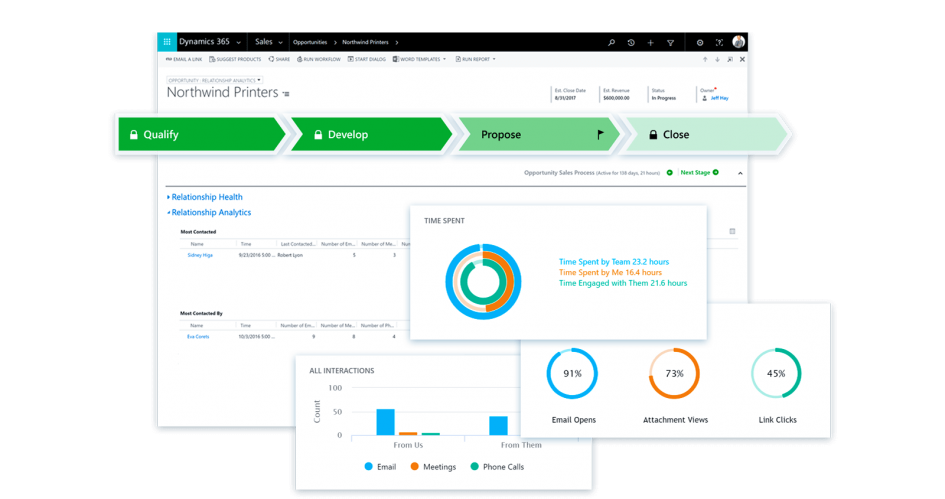Click the green previous stage arrow icon
Screen dimensions: 945x499
[670, 173]
